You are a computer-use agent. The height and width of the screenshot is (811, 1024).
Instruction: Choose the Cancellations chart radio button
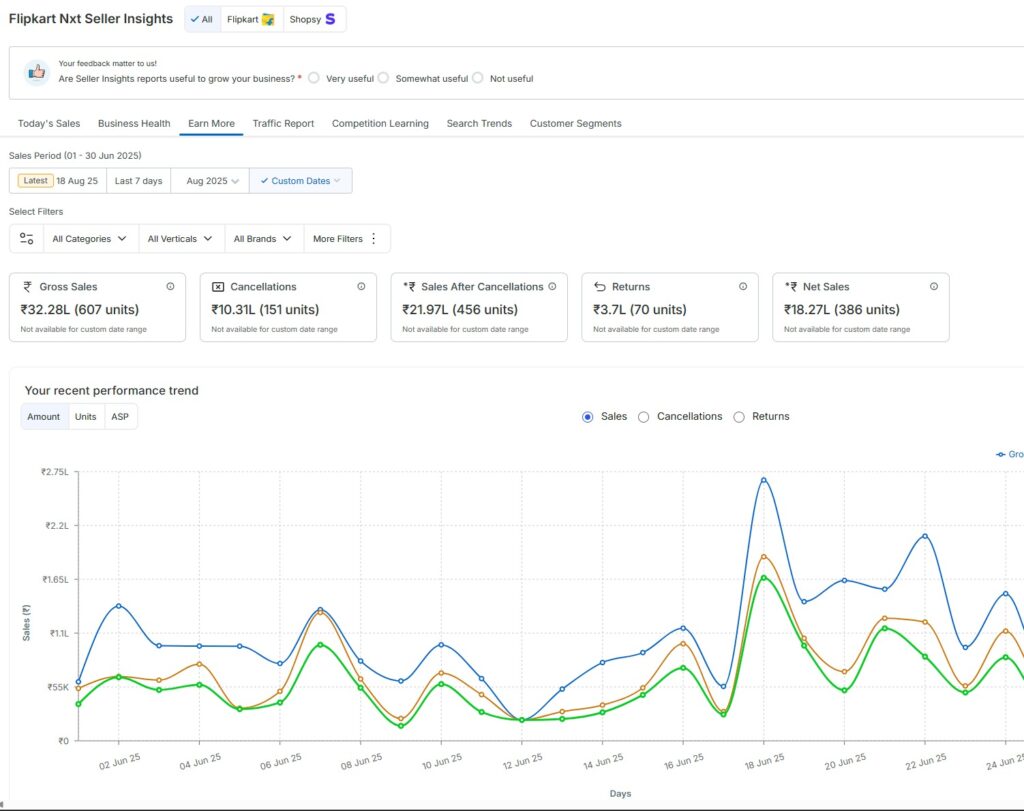(644, 417)
